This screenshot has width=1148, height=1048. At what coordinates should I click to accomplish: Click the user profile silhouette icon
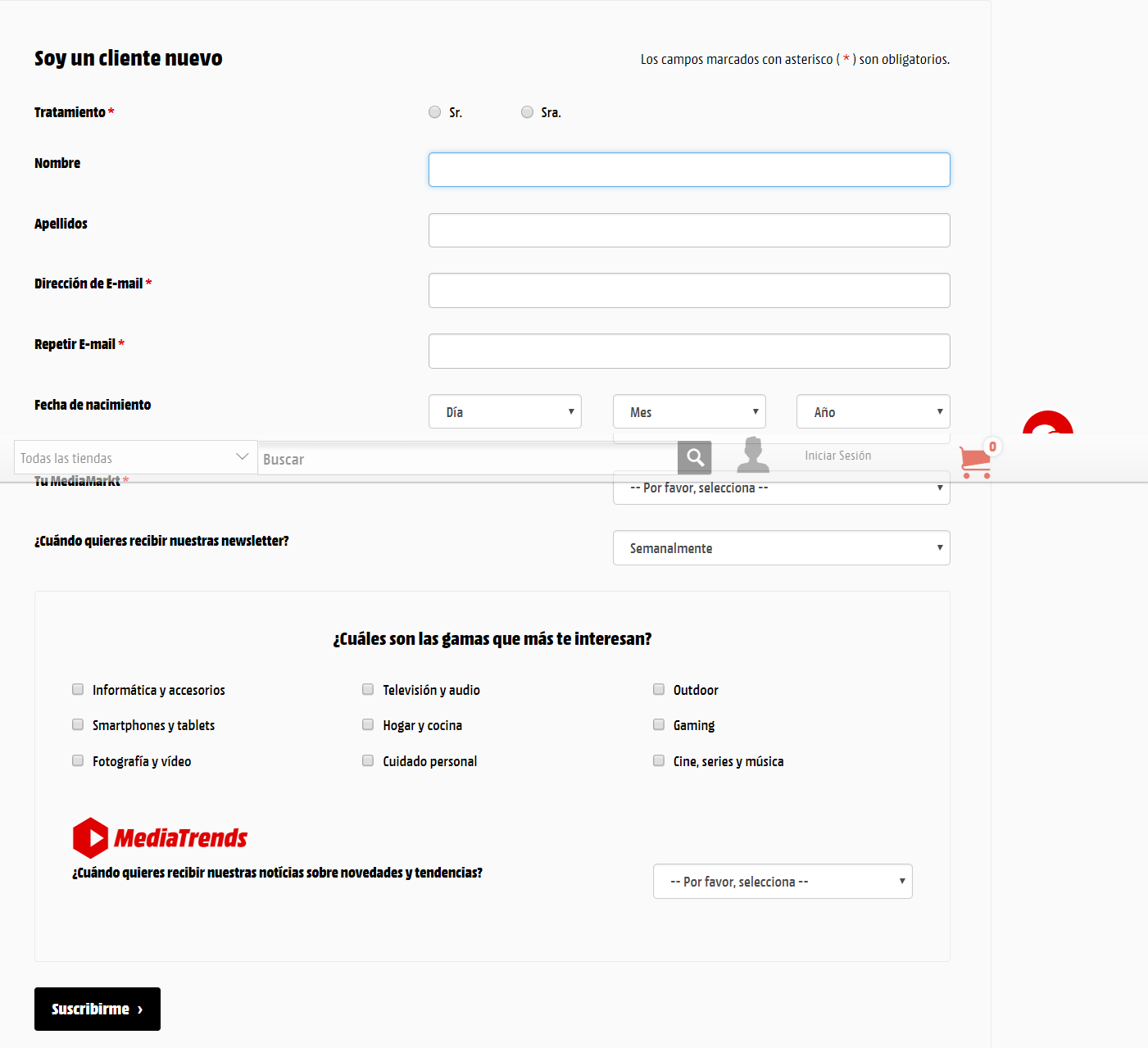(753, 455)
